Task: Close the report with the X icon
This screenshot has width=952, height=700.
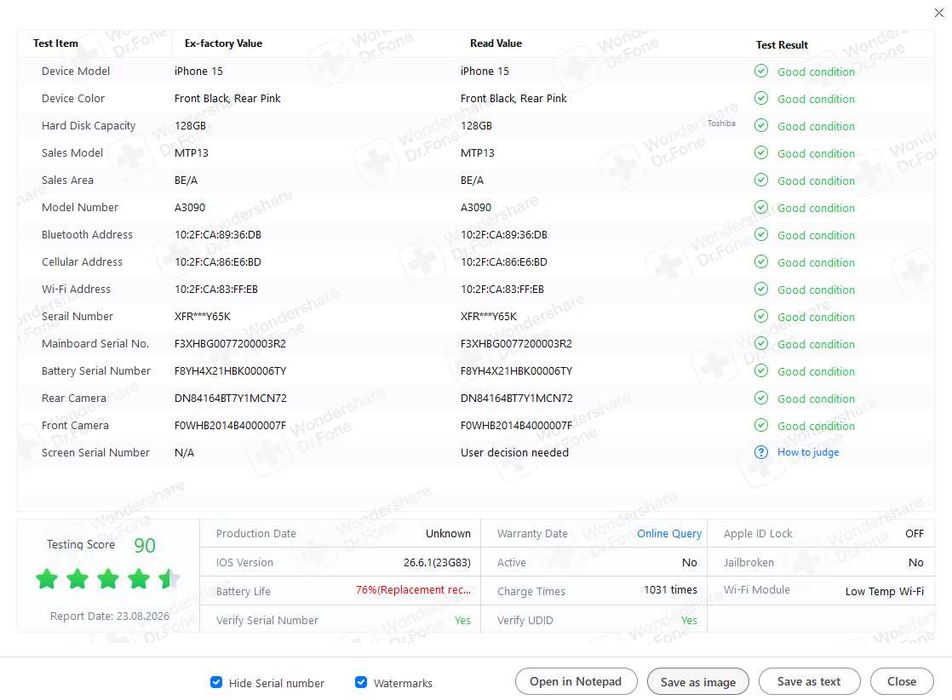Action: tap(939, 13)
